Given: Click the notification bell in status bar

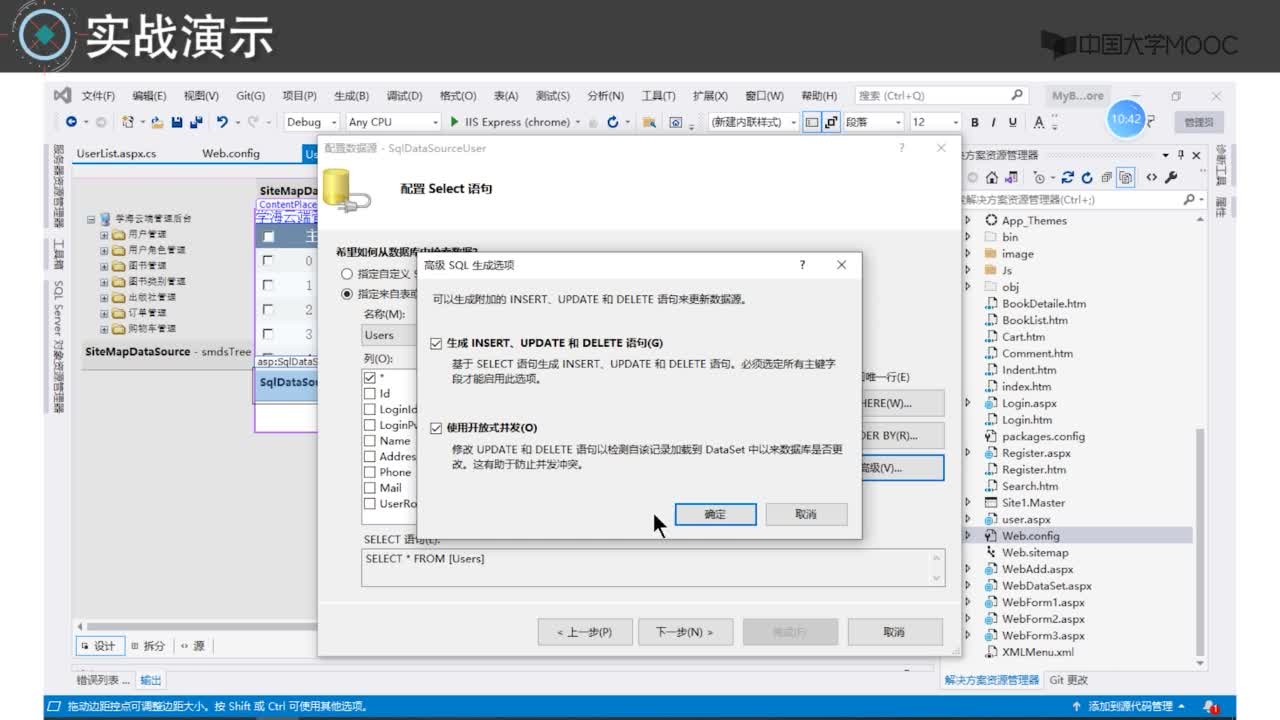Looking at the screenshot, I should pyautogui.click(x=1210, y=707).
